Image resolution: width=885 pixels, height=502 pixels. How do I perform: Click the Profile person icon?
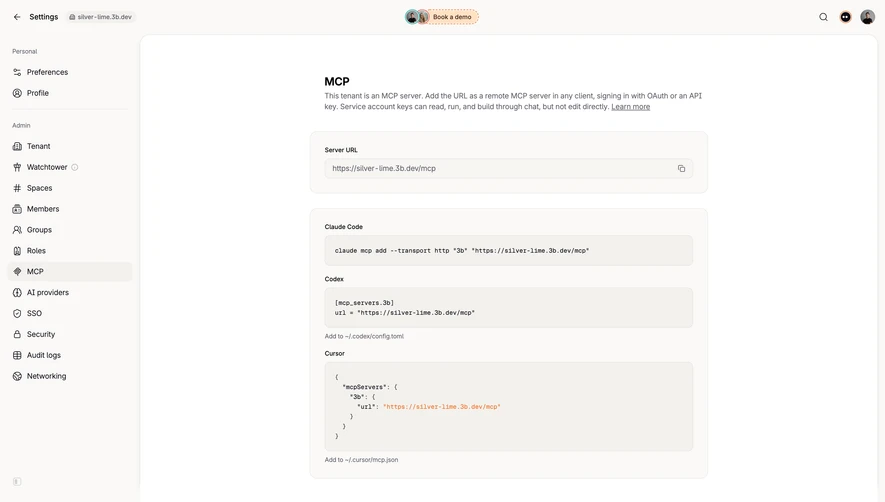point(17,93)
